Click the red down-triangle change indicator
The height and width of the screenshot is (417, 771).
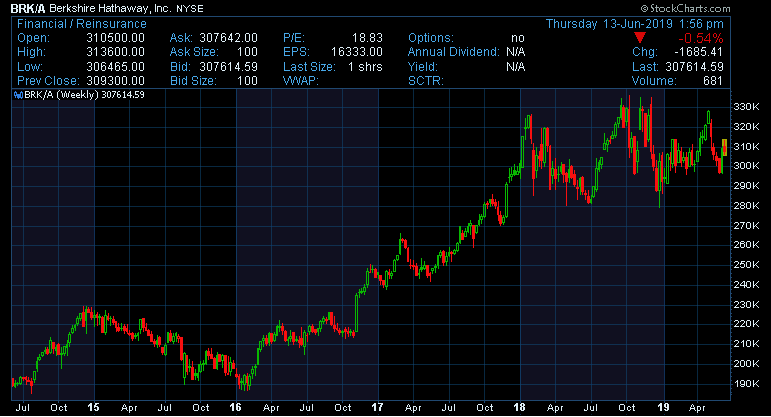[x=639, y=38]
